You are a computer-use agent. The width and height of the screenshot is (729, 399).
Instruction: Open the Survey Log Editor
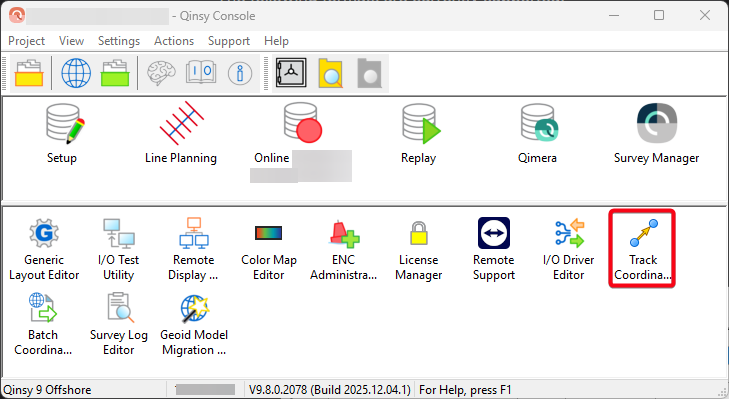click(x=119, y=325)
